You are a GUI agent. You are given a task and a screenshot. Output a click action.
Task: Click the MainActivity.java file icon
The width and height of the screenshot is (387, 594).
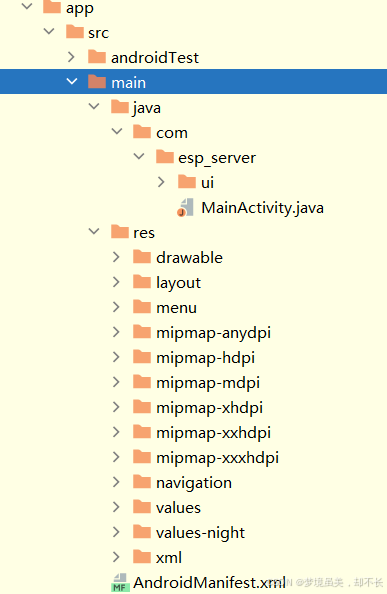pos(186,208)
